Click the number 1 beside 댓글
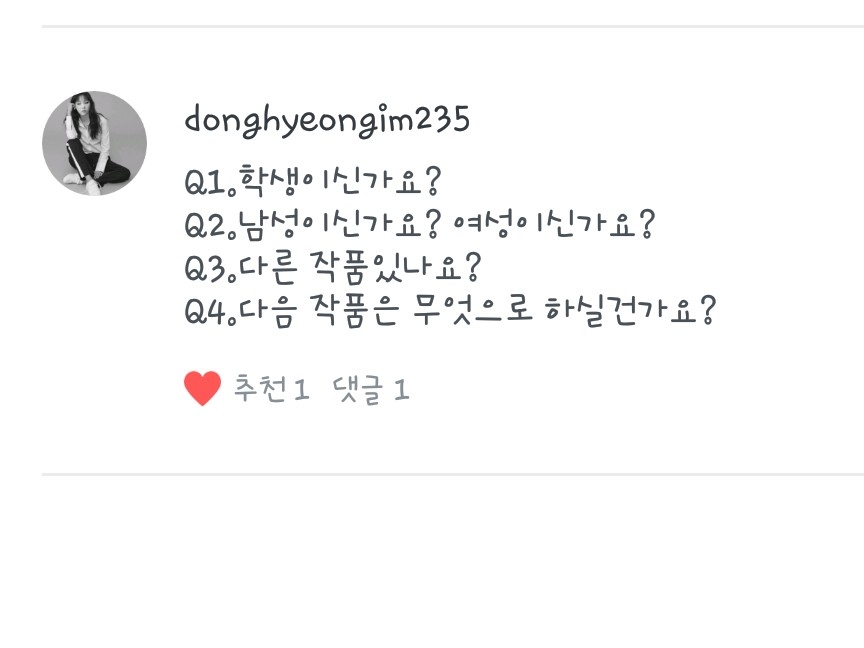The image size is (864, 648). tap(401, 390)
